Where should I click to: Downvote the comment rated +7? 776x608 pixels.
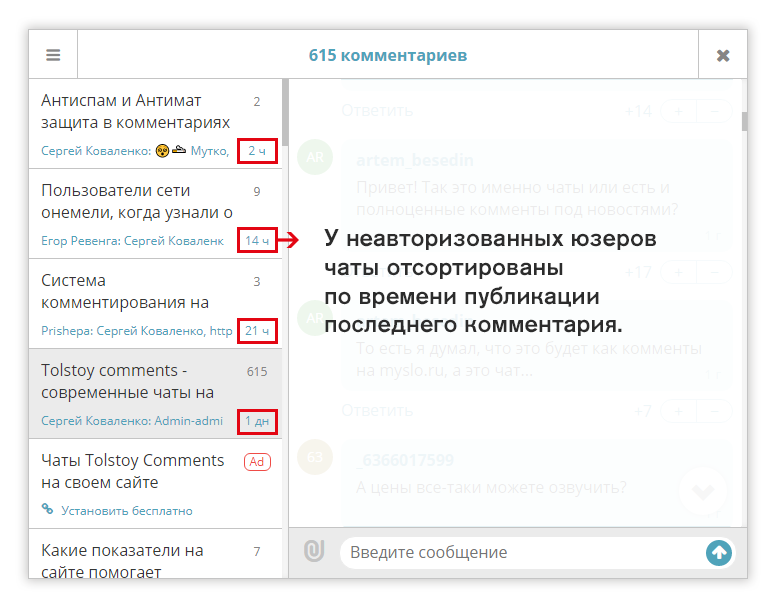pyautogui.click(x=714, y=411)
